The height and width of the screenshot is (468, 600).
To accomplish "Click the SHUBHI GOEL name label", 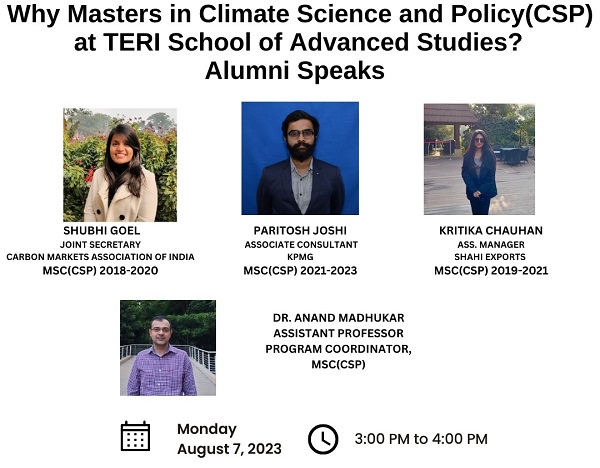I will pyautogui.click(x=102, y=230).
